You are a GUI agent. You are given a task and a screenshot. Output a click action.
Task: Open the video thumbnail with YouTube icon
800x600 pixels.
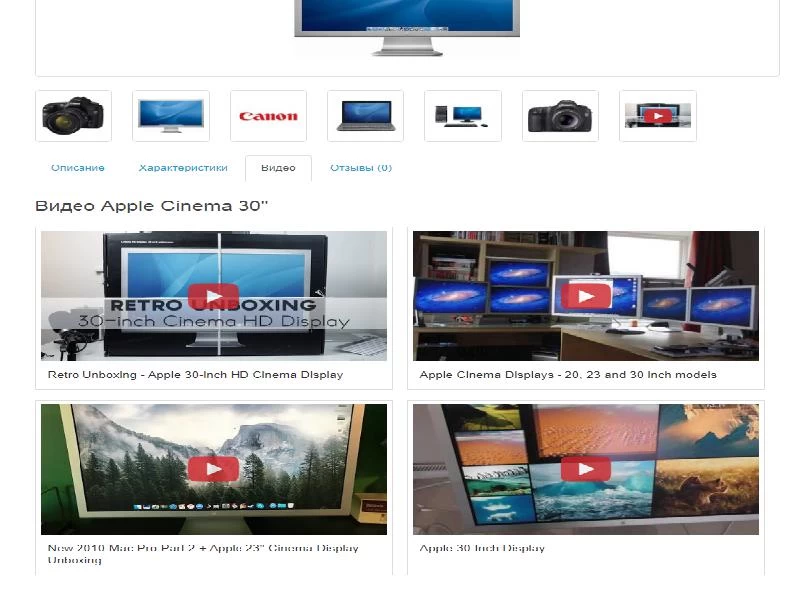click(658, 116)
